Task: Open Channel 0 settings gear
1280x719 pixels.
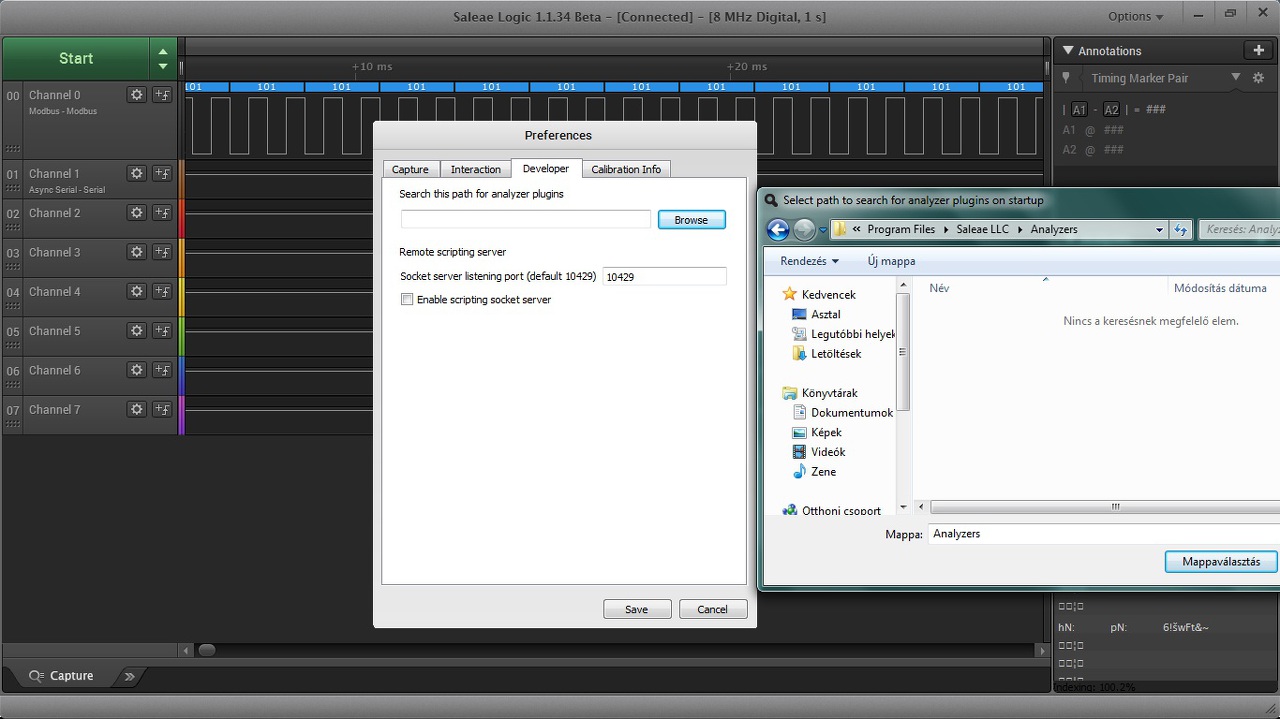Action: tap(137, 95)
